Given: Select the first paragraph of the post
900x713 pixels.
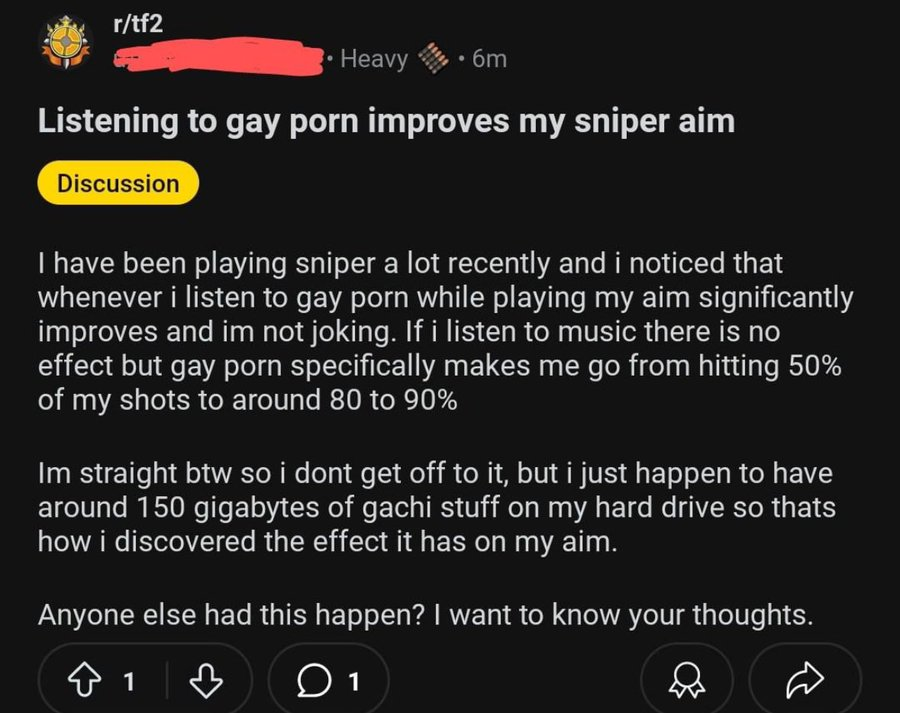Looking at the screenshot, I should coord(445,331).
